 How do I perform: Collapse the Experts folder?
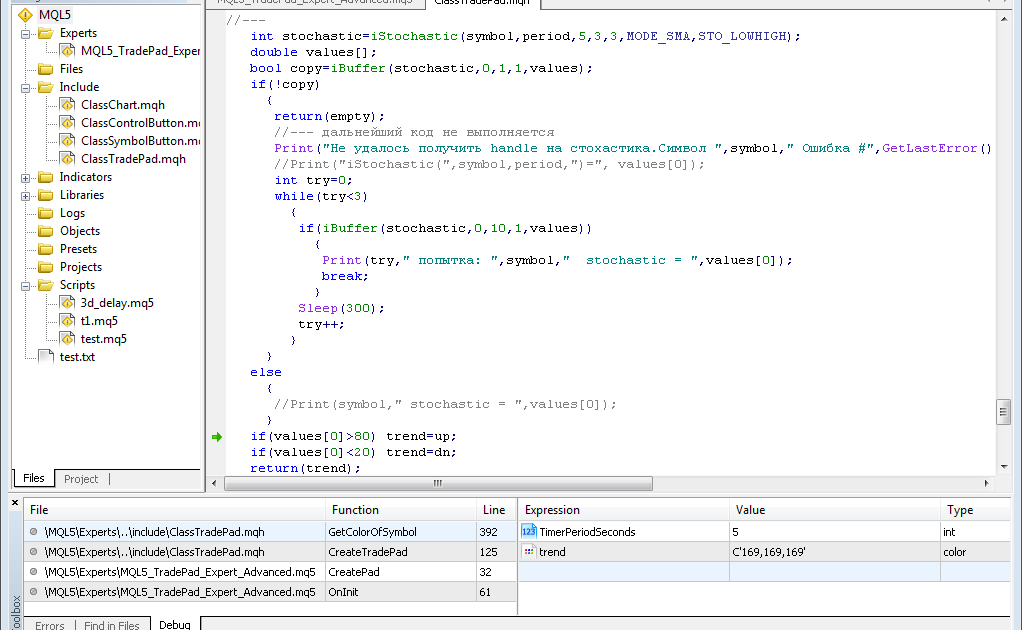tap(25, 33)
